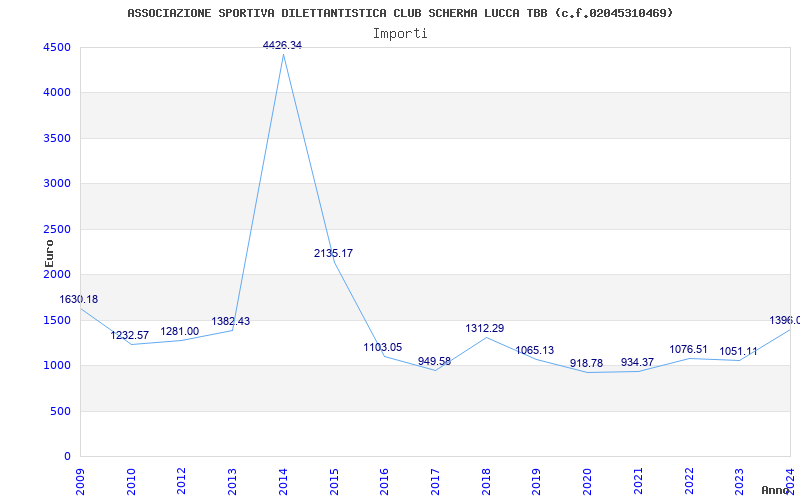
Task: Click the 0 y-axis tick label
Action: pyautogui.click(x=67, y=457)
